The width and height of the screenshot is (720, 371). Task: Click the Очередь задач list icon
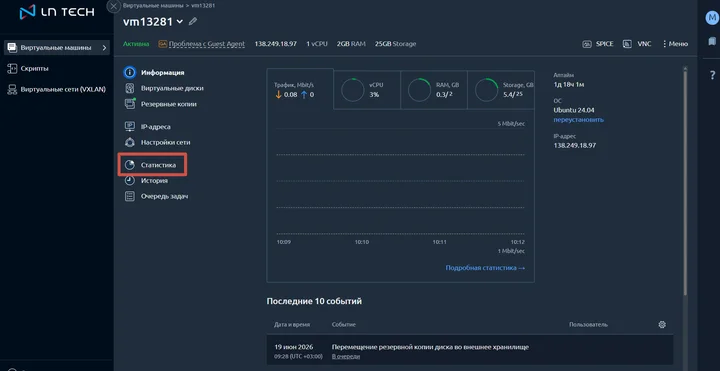click(x=130, y=197)
